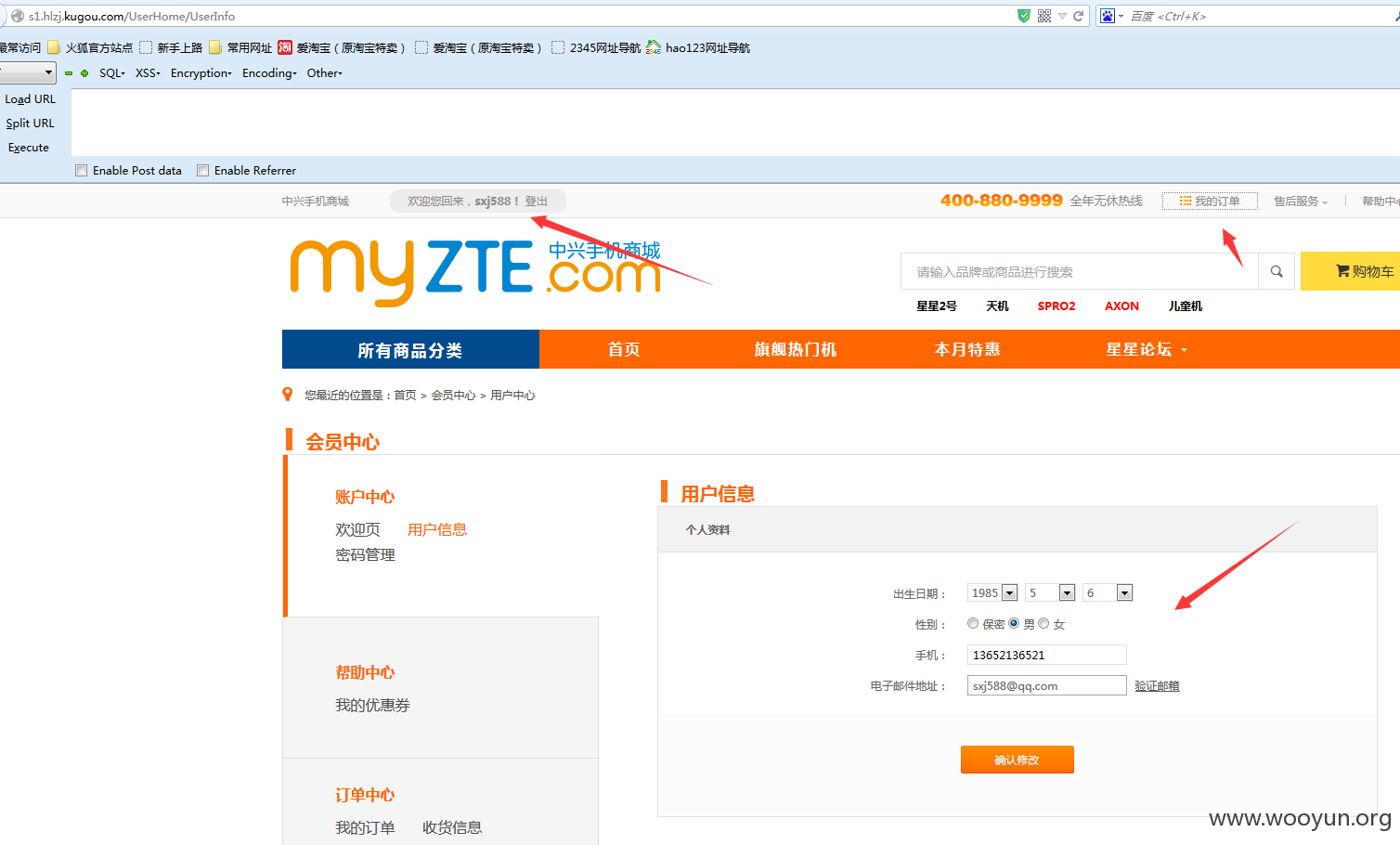The width and height of the screenshot is (1400, 845).
Task: Open the birth day dropdown showing 6
Action: pos(1108,593)
